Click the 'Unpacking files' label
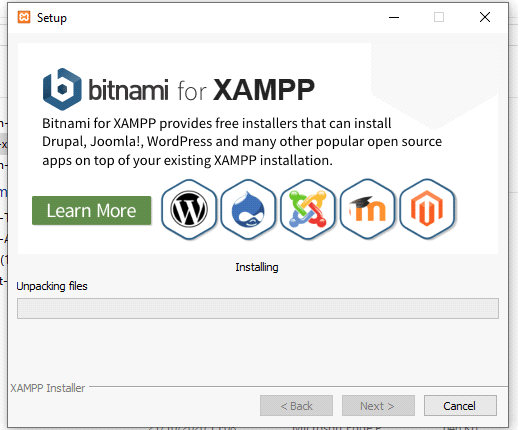The width and height of the screenshot is (521, 430). [52, 286]
